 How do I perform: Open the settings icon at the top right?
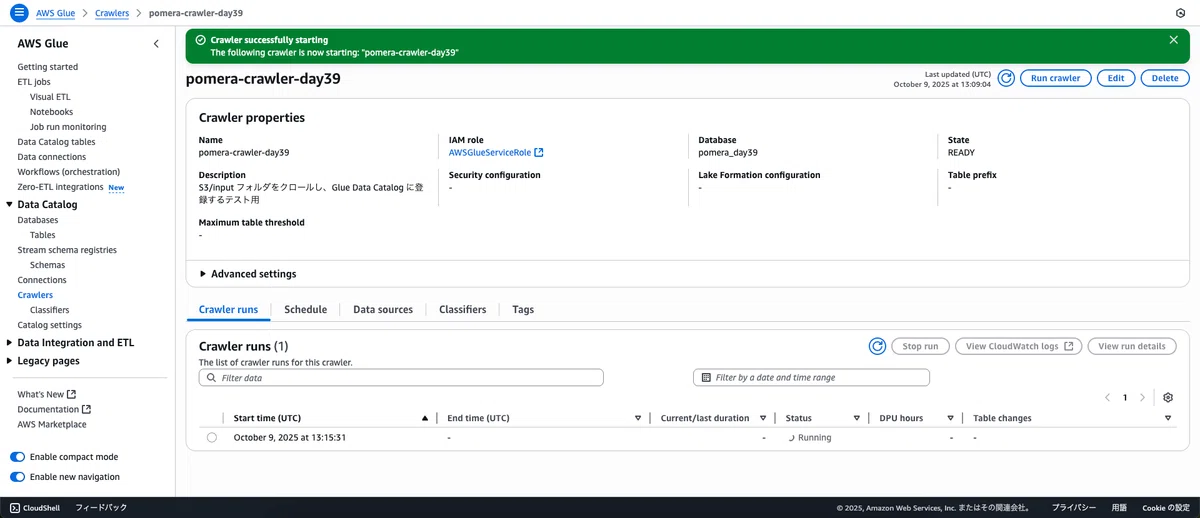(x=1181, y=13)
